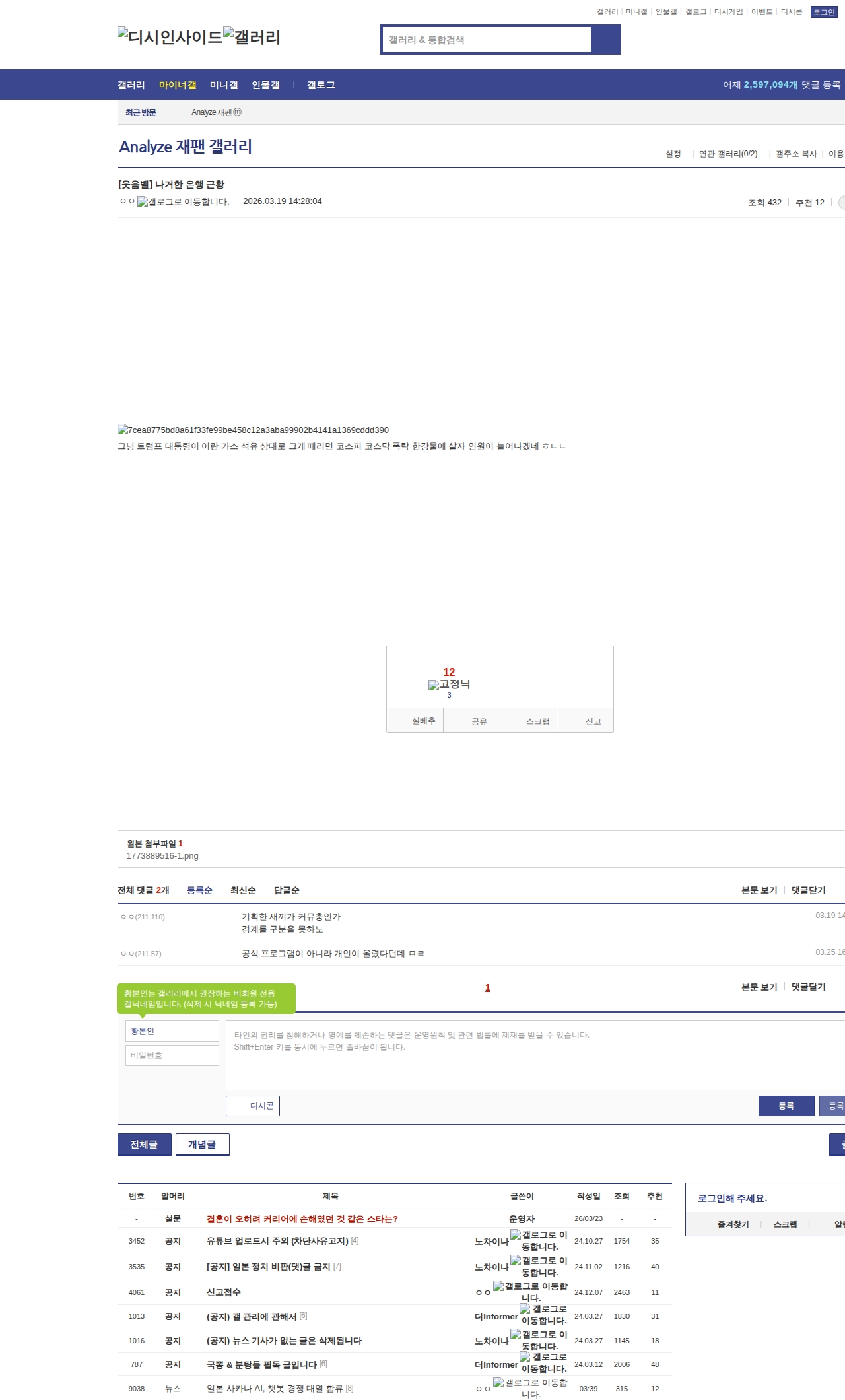Click 즐겨찾기 in login side box
Viewport: 845px width, 1400px height.
tap(733, 1224)
